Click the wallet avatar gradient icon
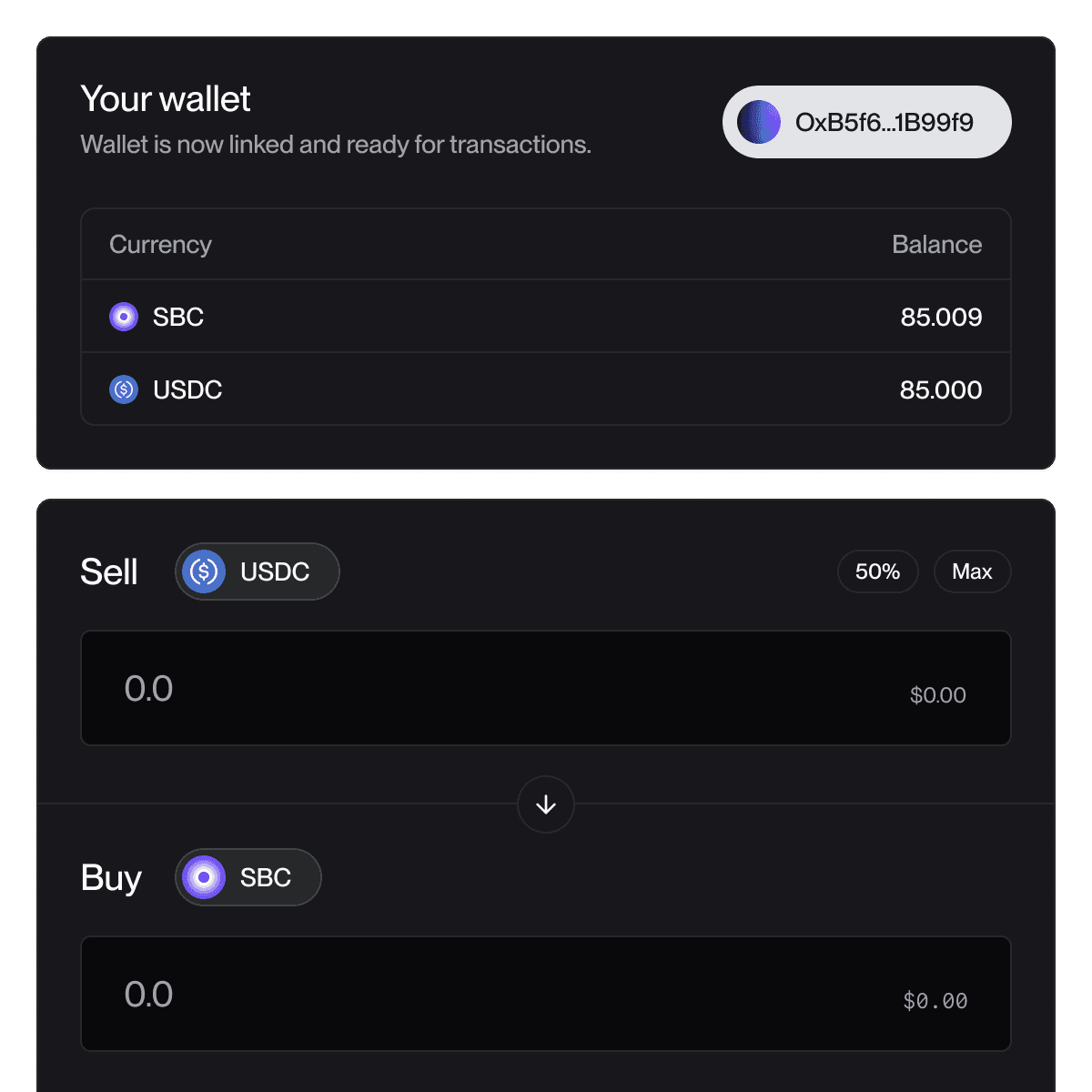 [758, 122]
